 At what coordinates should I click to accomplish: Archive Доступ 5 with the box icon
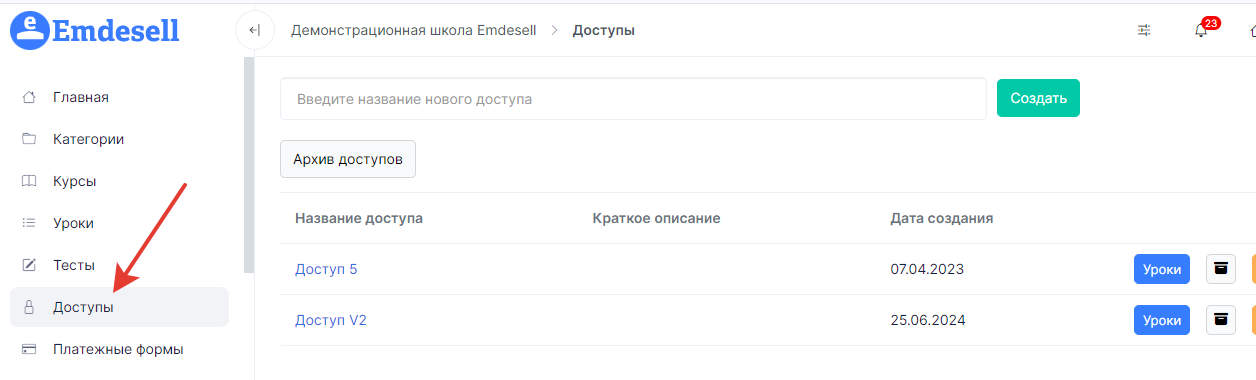tap(1221, 269)
